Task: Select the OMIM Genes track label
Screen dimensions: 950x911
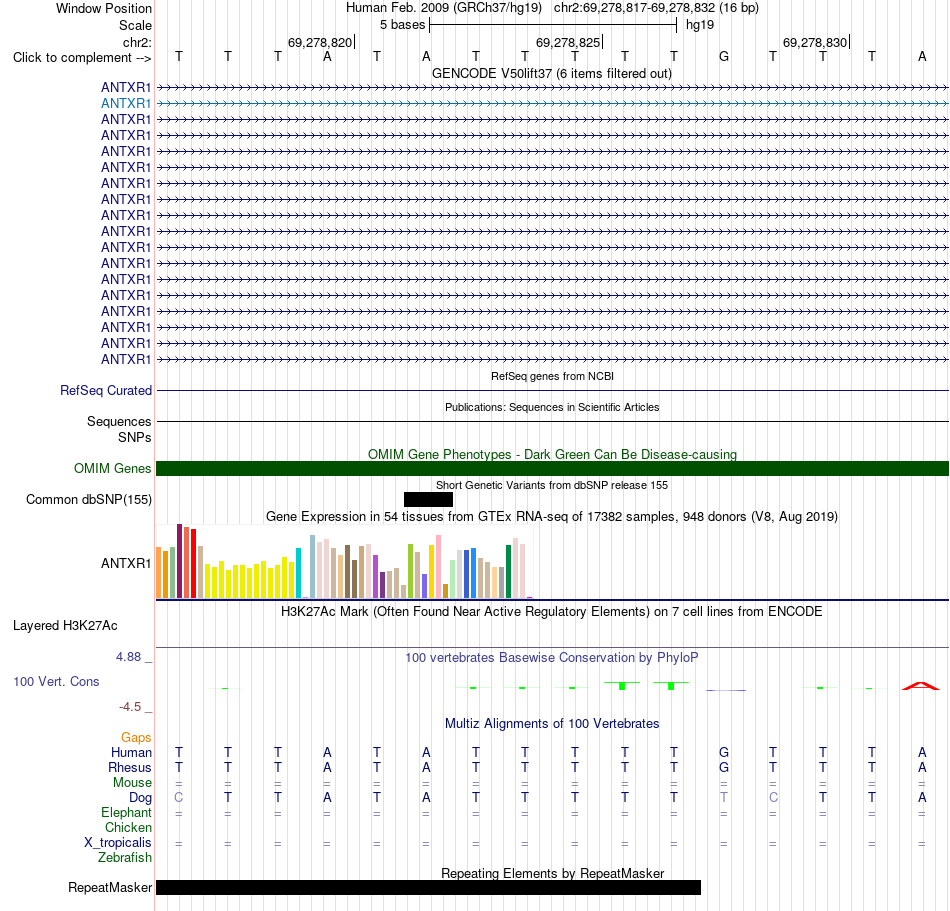Action: click(112, 468)
